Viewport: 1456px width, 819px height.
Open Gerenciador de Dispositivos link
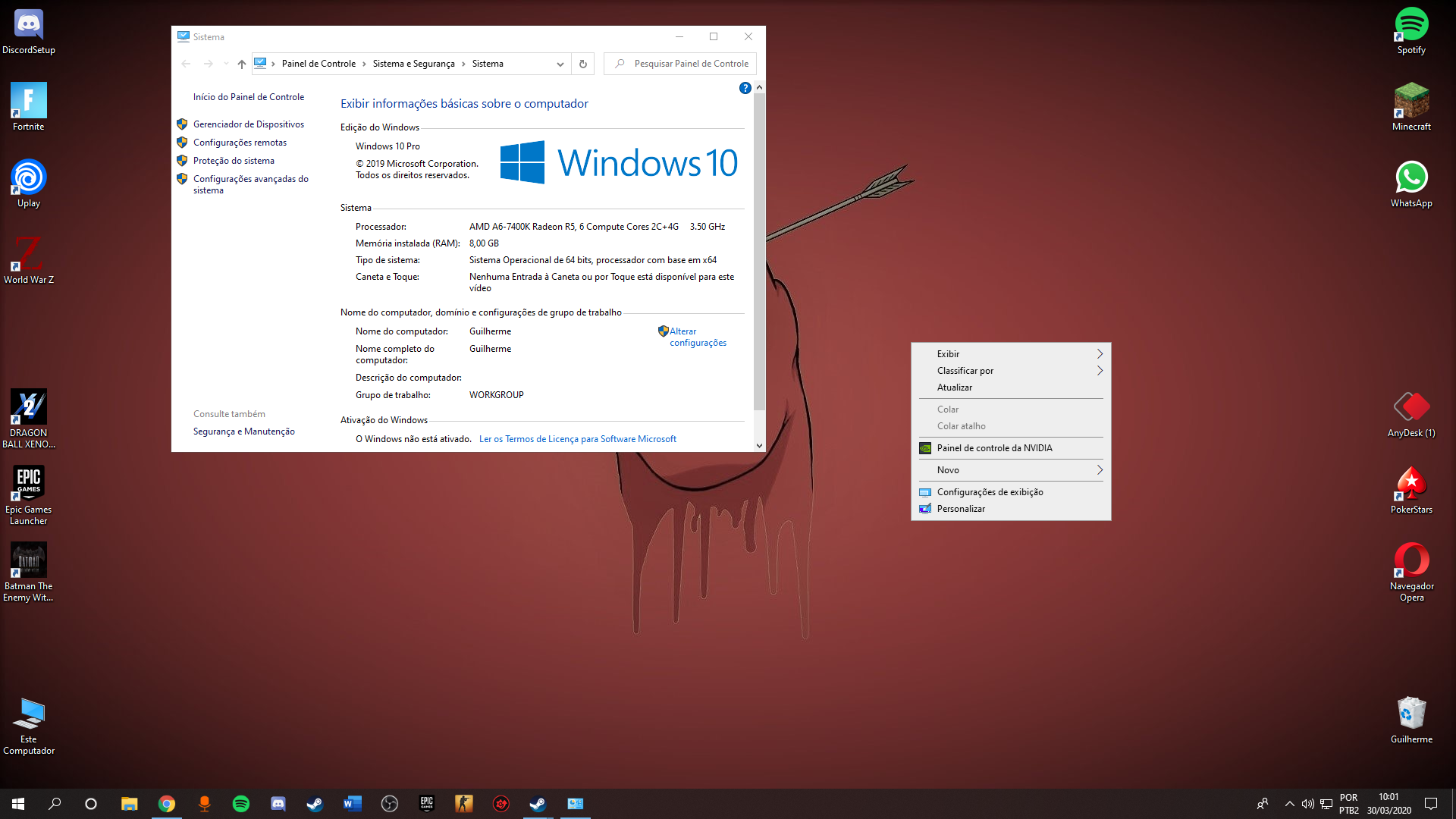pos(249,124)
